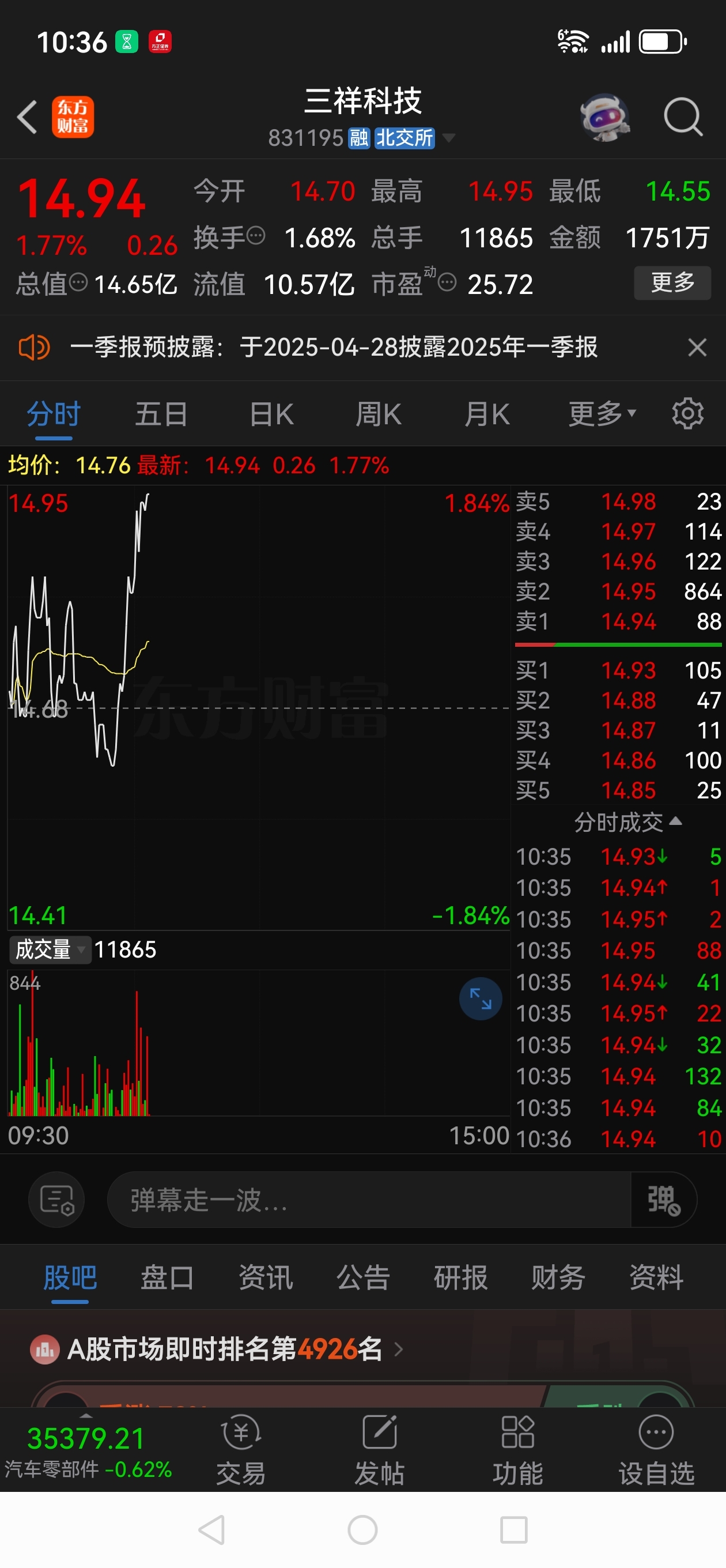Tap the buy-sell ratio bar
Image resolution: width=726 pixels, height=1568 pixels.
pos(618,644)
